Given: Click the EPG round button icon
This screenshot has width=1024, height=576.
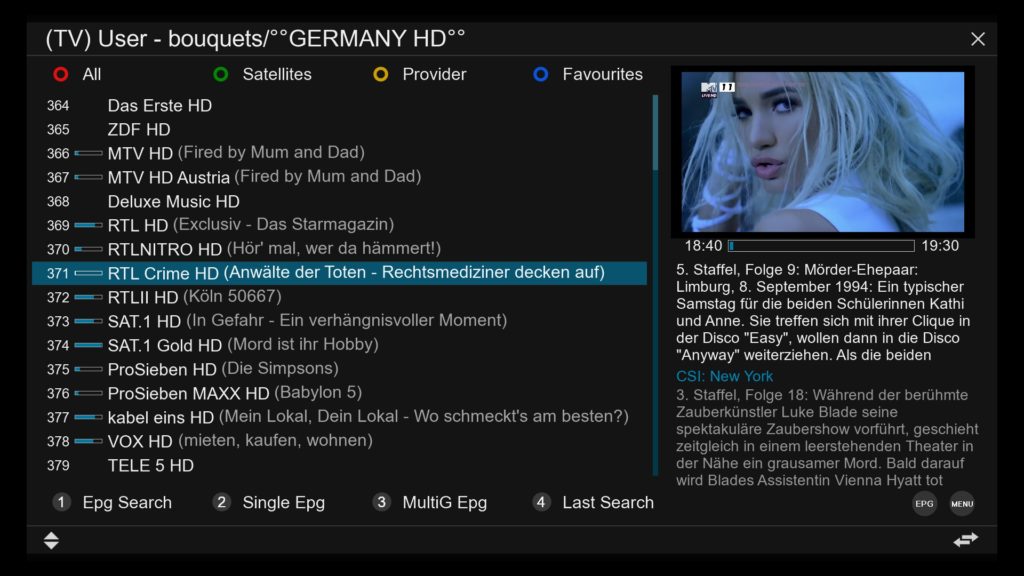Looking at the screenshot, I should 924,504.
